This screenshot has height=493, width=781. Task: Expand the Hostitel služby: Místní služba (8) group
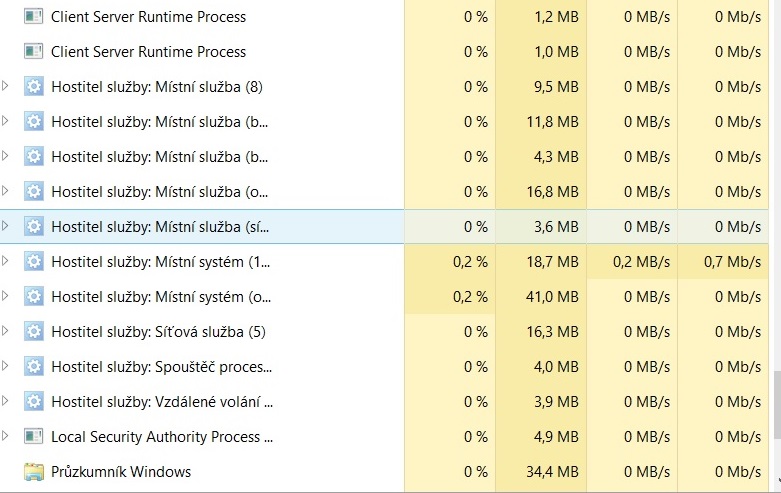pyautogui.click(x=6, y=87)
